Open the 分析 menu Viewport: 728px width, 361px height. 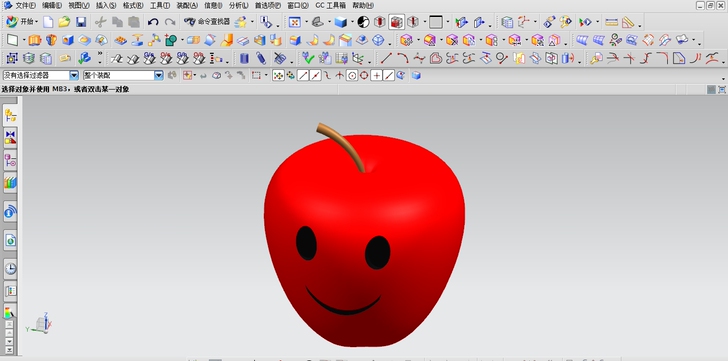point(239,6)
